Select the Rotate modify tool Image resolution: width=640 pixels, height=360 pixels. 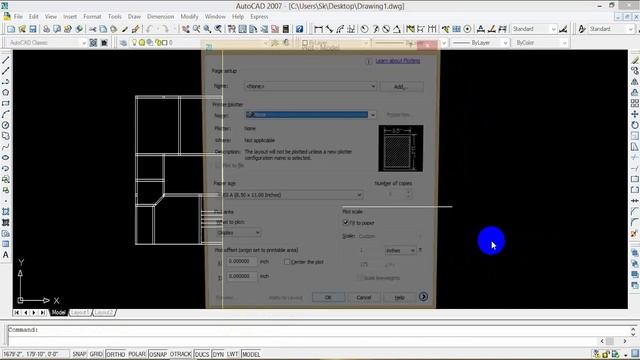coord(635,125)
